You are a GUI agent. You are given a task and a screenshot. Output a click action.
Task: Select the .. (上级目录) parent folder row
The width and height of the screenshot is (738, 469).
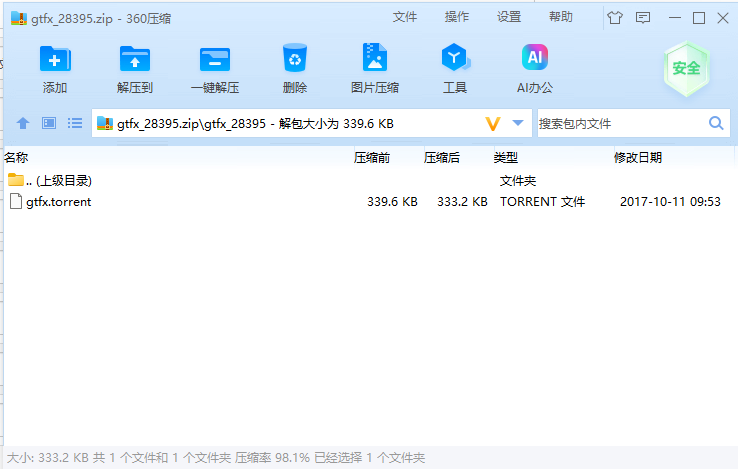(369, 180)
